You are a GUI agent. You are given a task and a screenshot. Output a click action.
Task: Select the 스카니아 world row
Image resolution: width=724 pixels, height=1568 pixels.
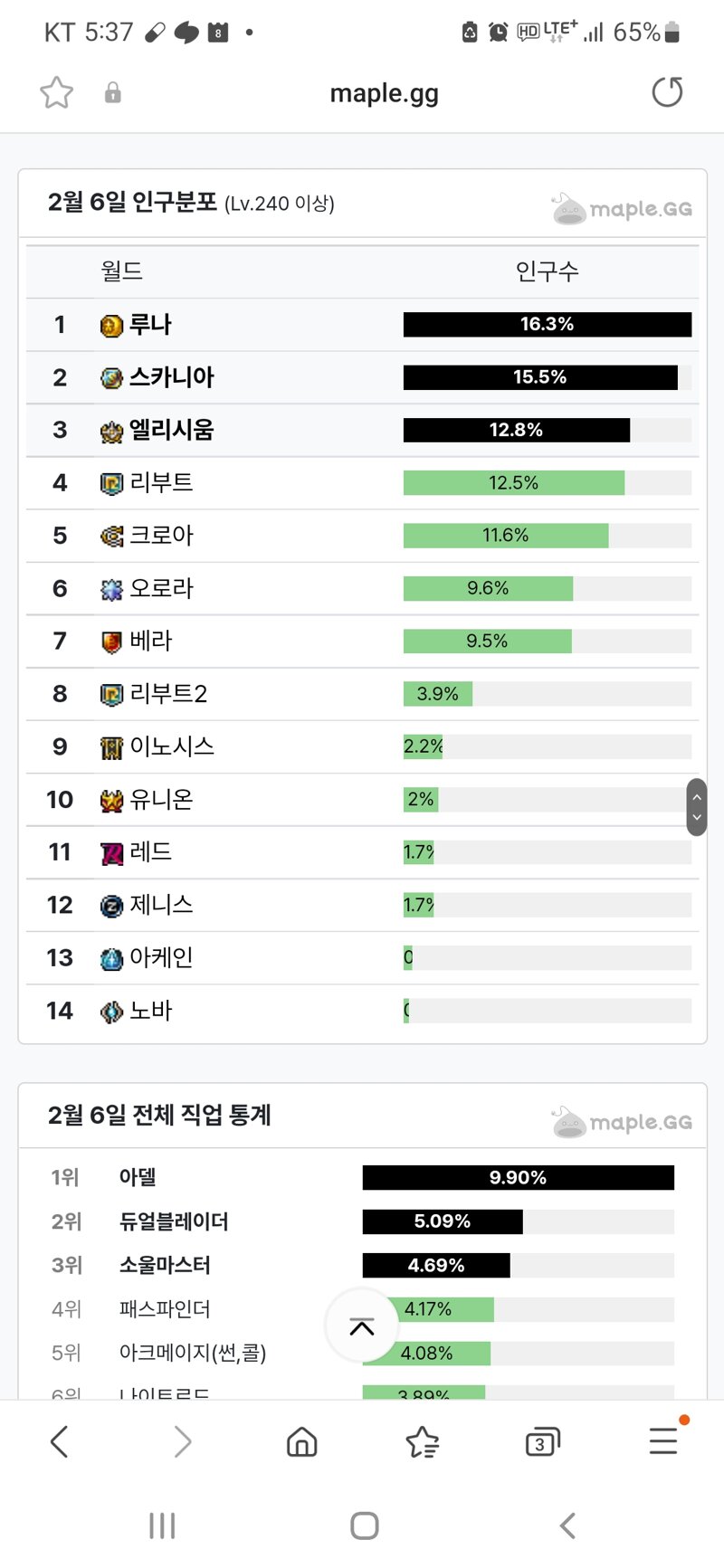coord(362,377)
